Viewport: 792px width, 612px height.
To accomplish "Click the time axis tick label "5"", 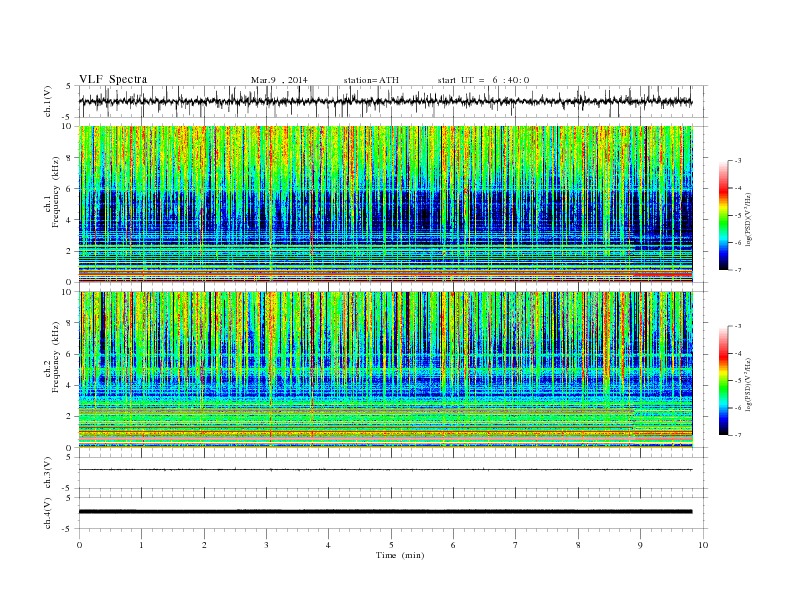I will tap(391, 545).
